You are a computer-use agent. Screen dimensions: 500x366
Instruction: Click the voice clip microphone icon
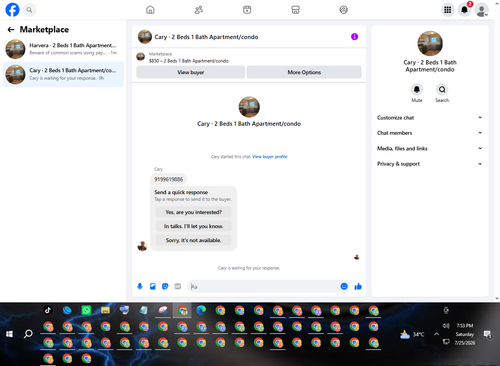pos(140,286)
